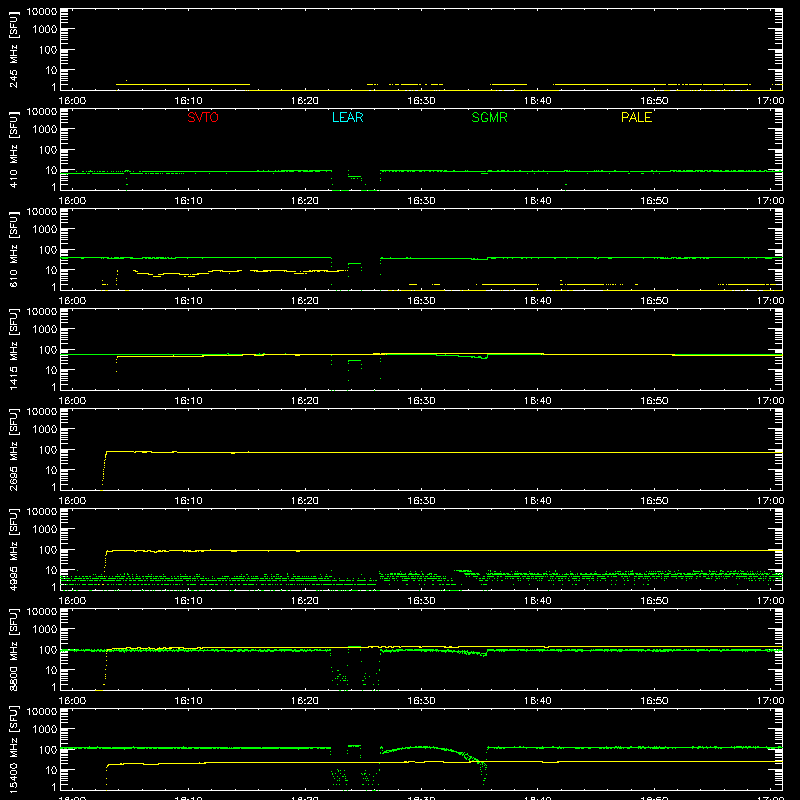800x800 pixels.
Task: Select the 410 MHz [SFU] axis title
Action: 13,149
